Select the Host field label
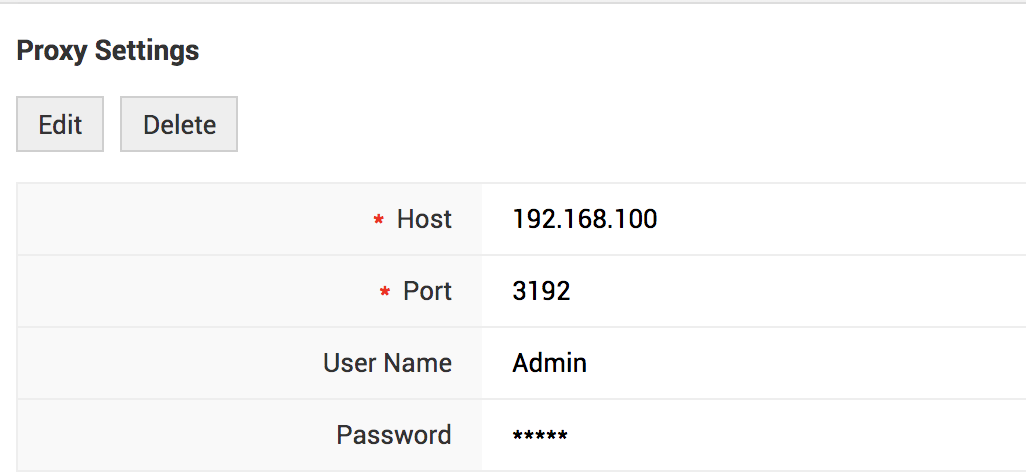 tap(424, 219)
